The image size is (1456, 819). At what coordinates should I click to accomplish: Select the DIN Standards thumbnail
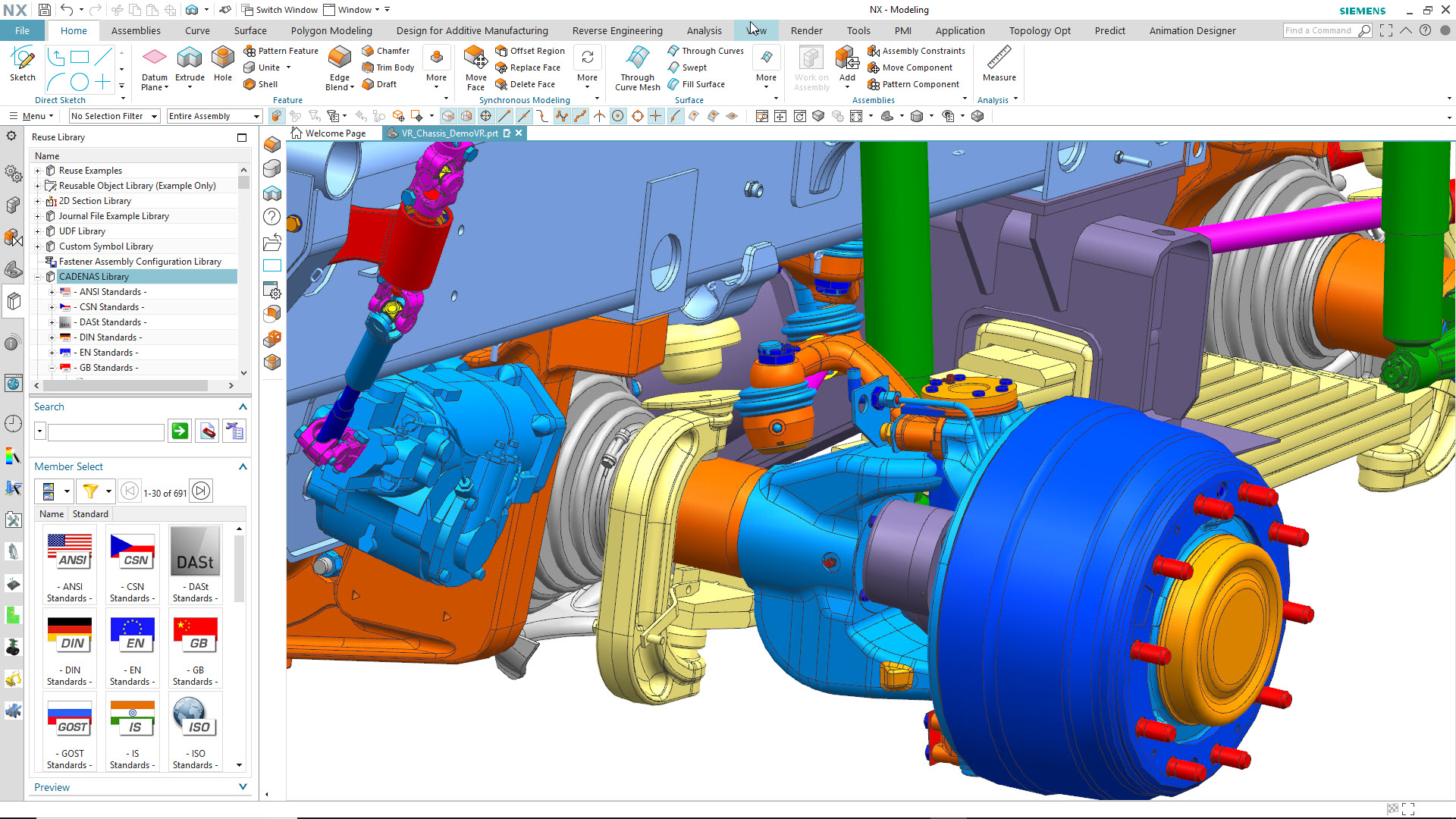point(69,649)
